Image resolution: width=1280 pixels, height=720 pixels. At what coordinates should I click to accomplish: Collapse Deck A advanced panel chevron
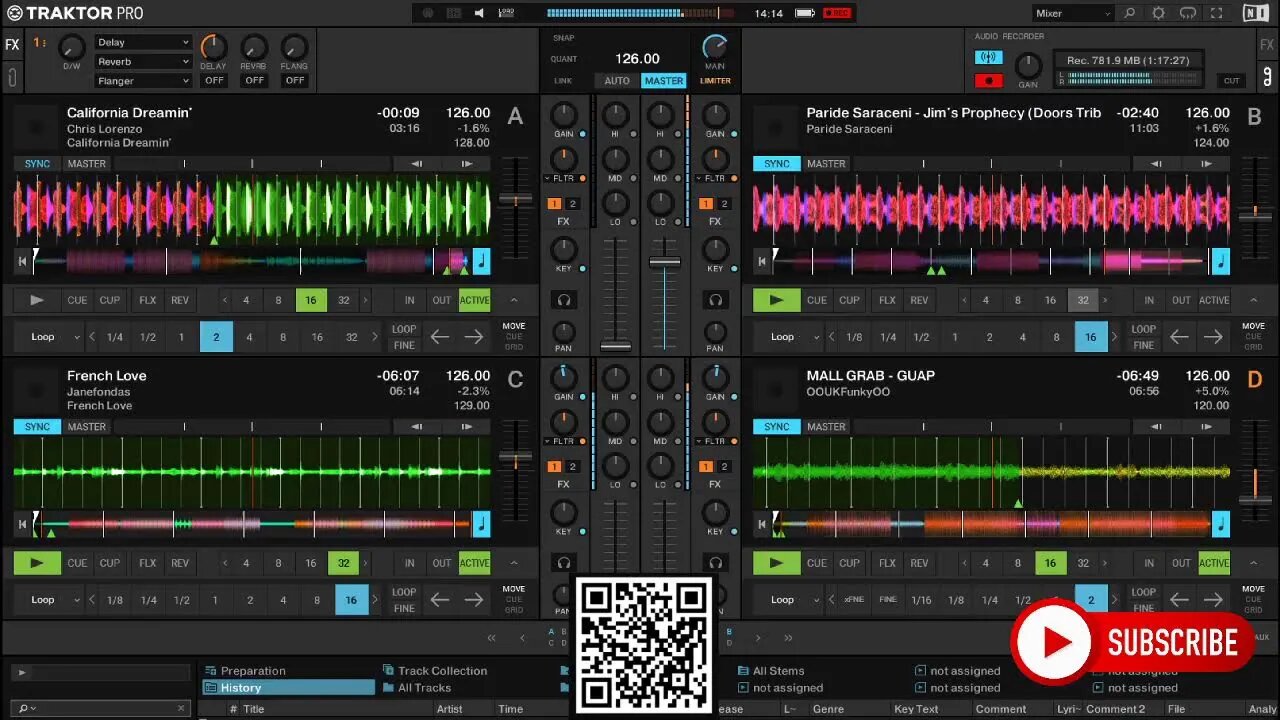[514, 300]
